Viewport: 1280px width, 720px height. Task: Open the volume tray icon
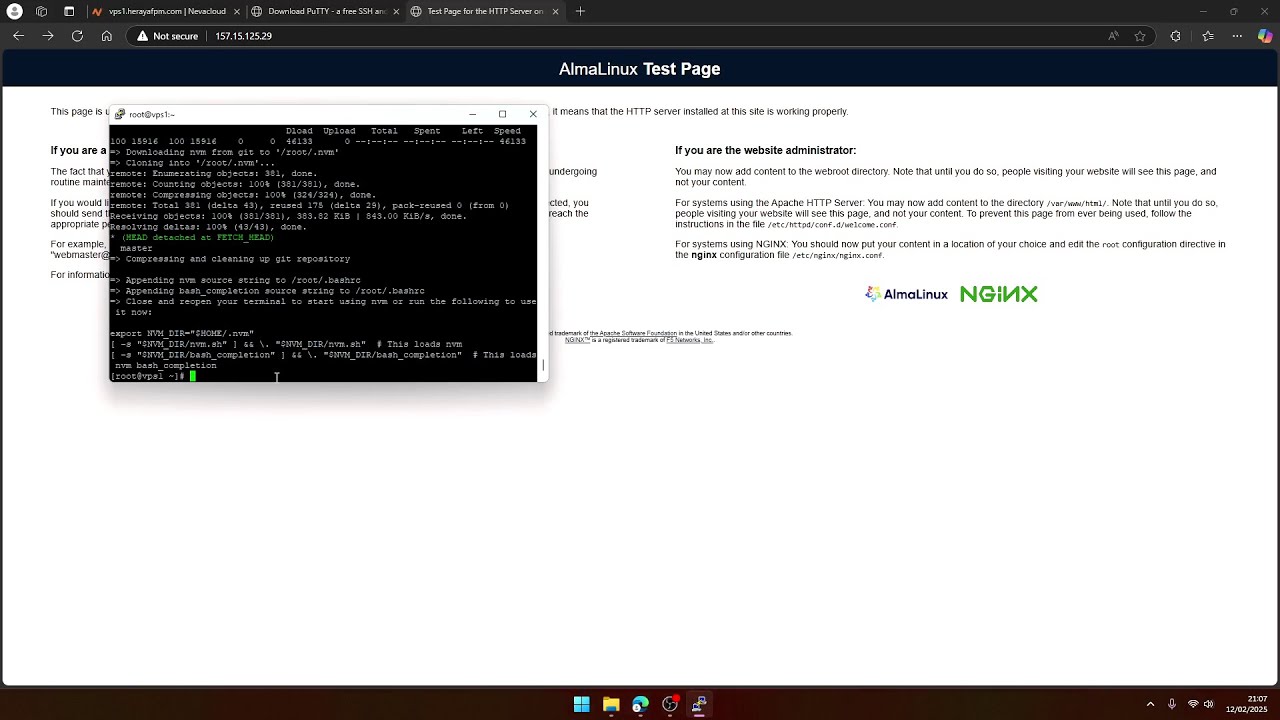(x=1208, y=704)
